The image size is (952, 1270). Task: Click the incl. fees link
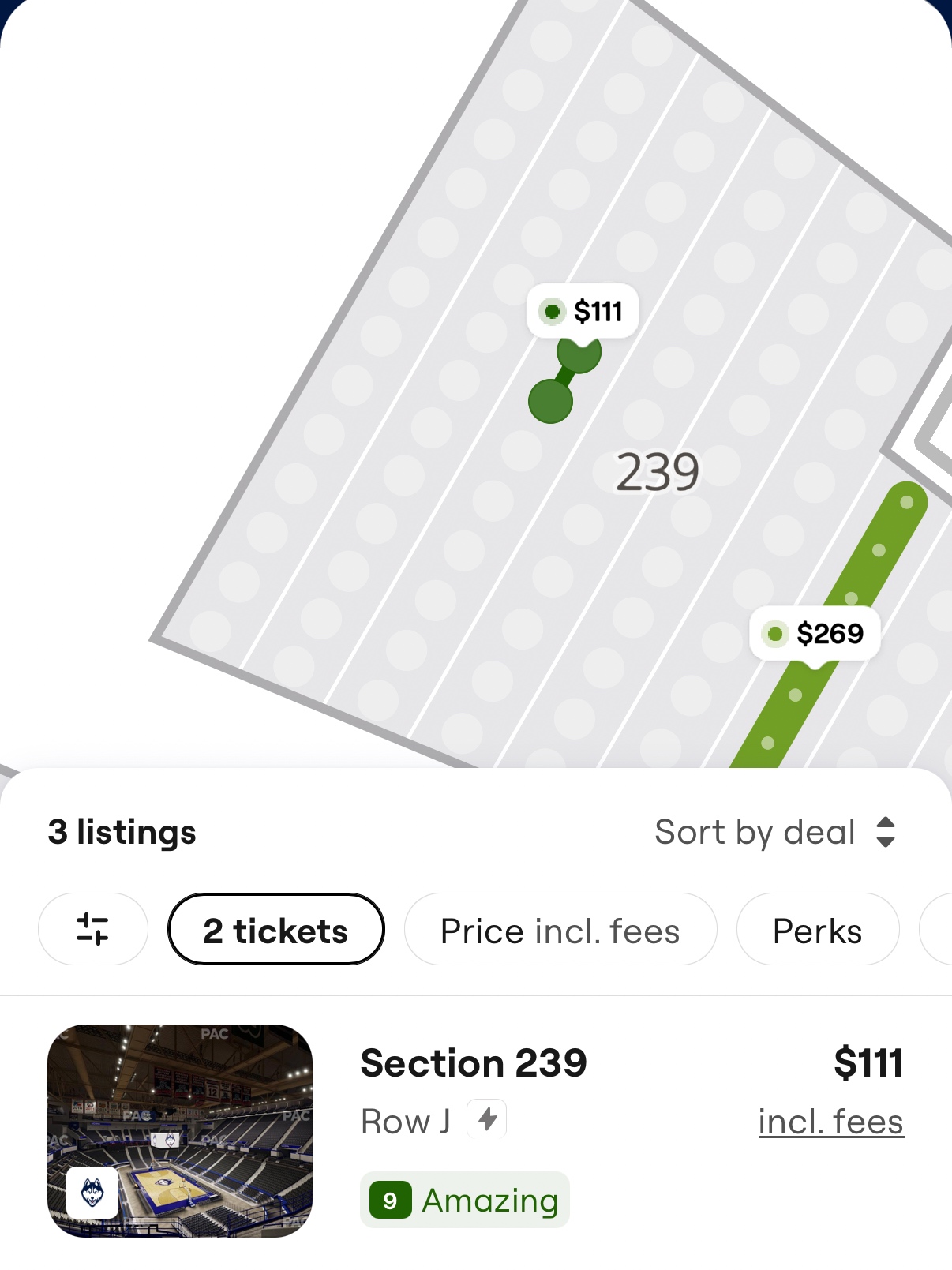[x=830, y=1122]
